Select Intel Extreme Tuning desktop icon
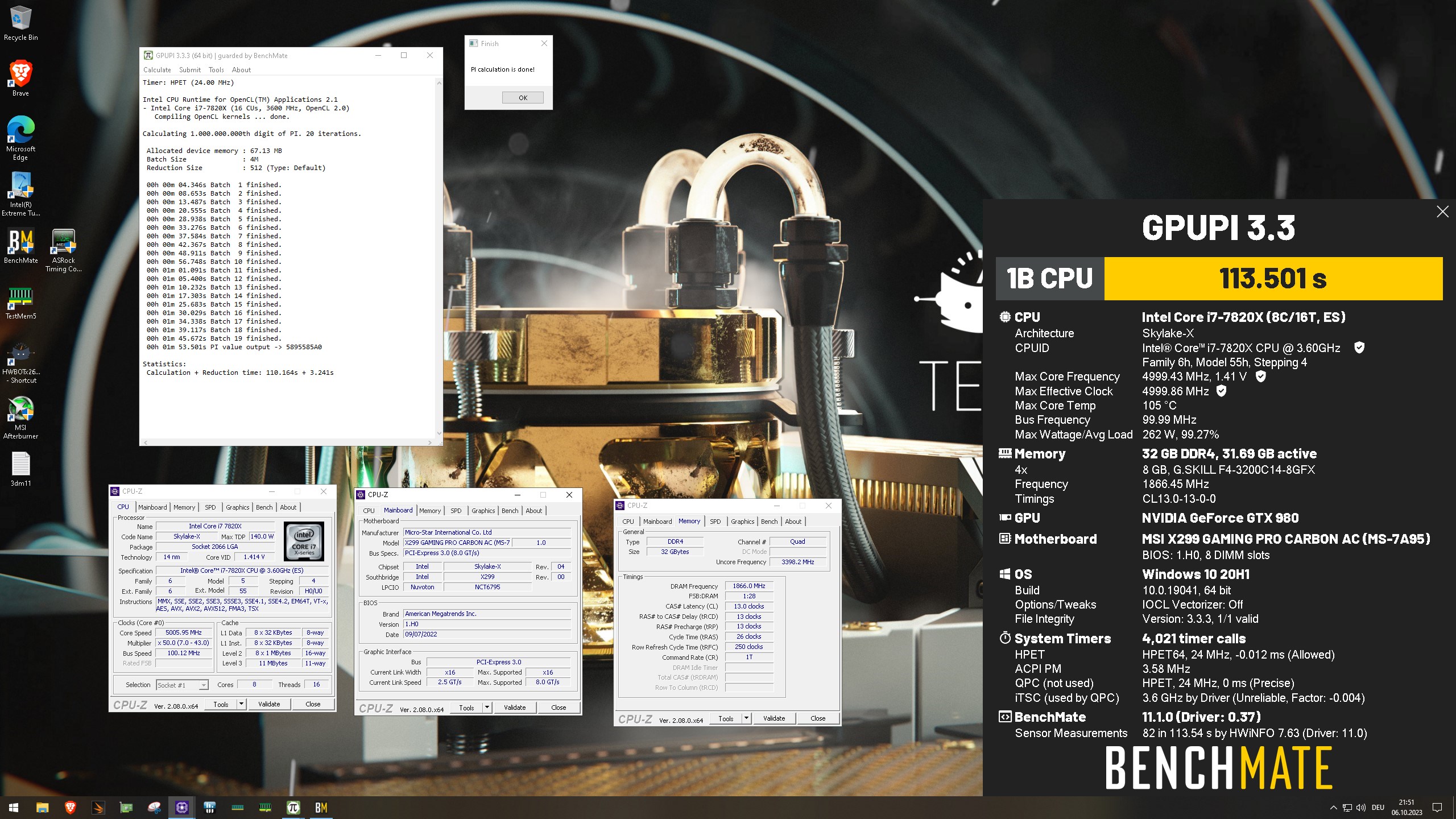Screen dimensions: 1456x819 (x=20, y=194)
